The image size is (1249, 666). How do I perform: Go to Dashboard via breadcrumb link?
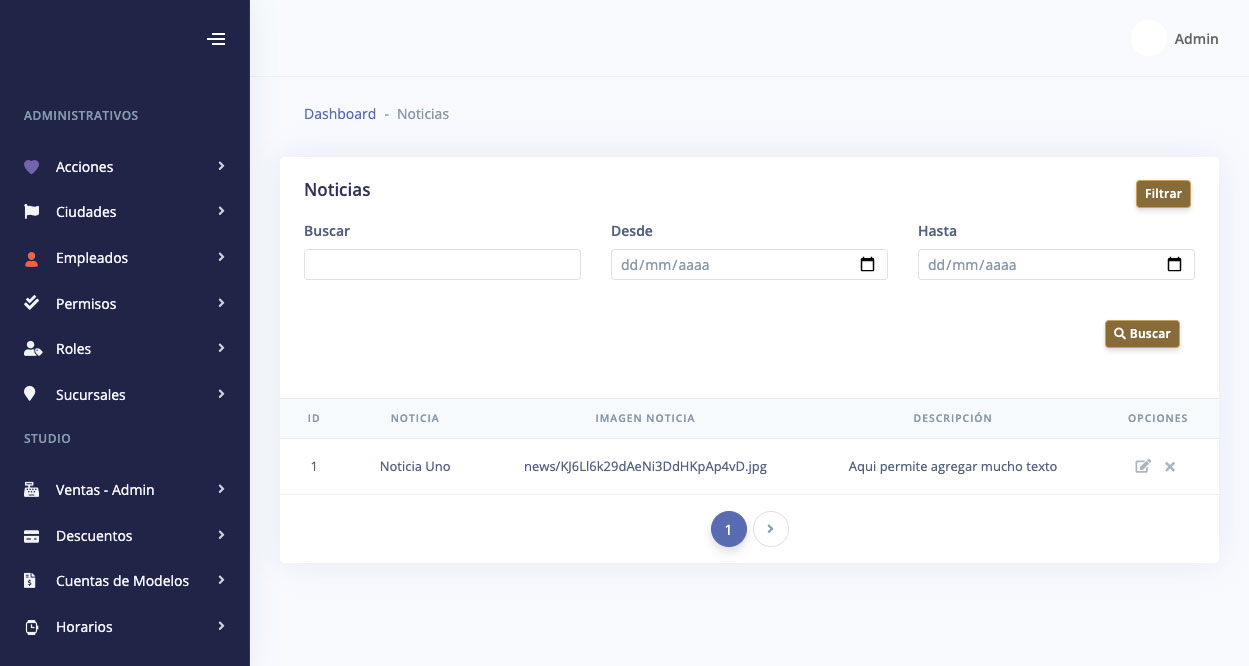click(x=340, y=114)
